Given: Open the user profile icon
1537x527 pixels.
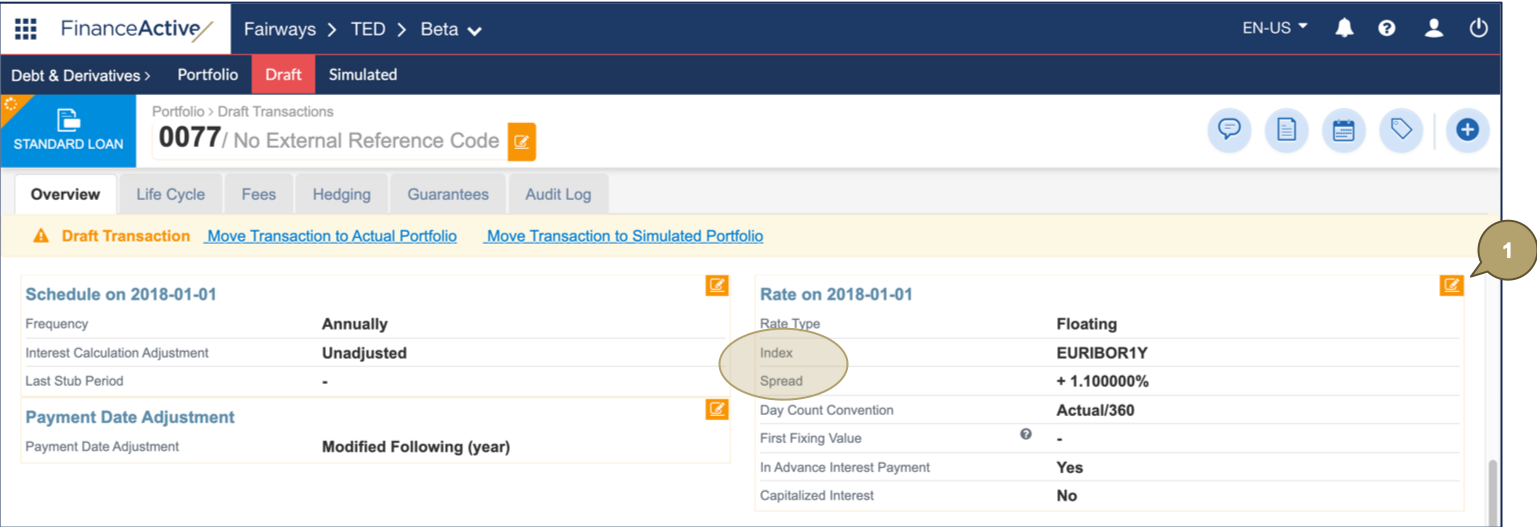Looking at the screenshot, I should coord(1433,28).
